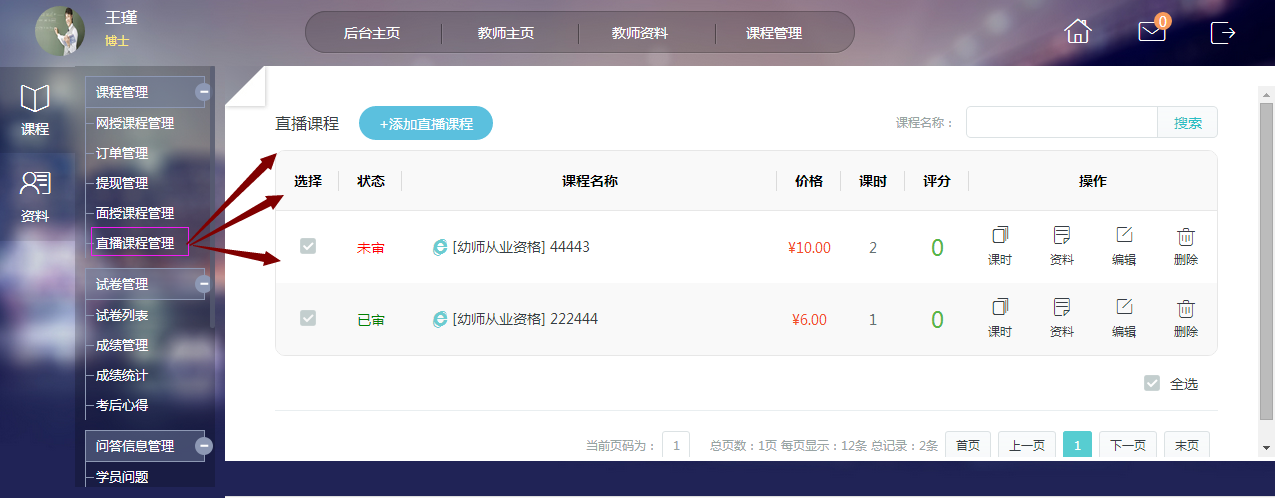Screen dimensions: 1275x498
Task: Collapse the 问答信息管理 menu section
Action: coord(203,446)
